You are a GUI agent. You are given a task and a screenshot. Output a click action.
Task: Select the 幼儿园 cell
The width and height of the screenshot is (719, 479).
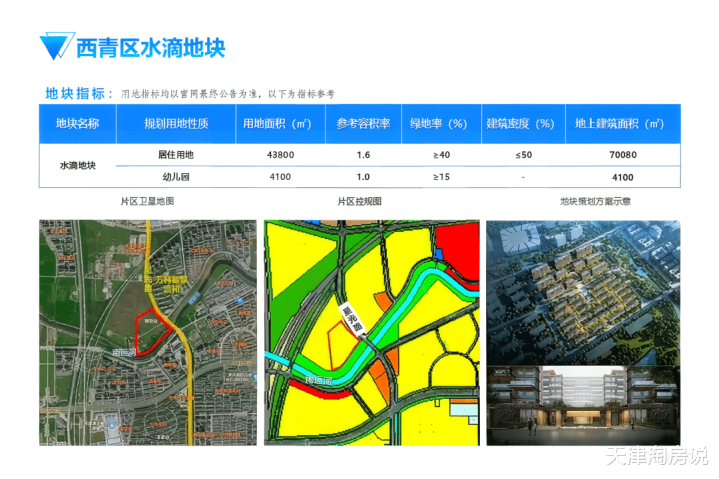tap(176, 177)
